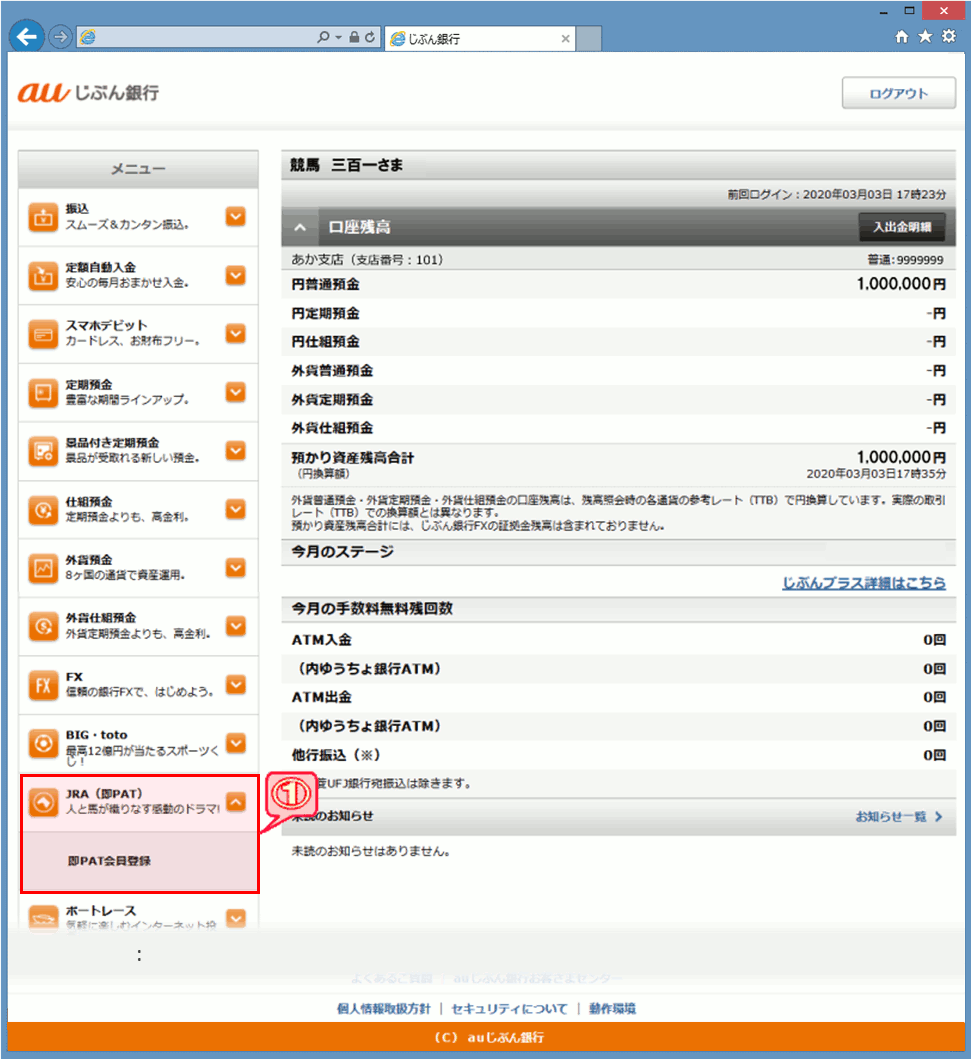The image size is (971, 1059).
Task: Open the FX menu entry text
Action: pyautogui.click(x=140, y=684)
